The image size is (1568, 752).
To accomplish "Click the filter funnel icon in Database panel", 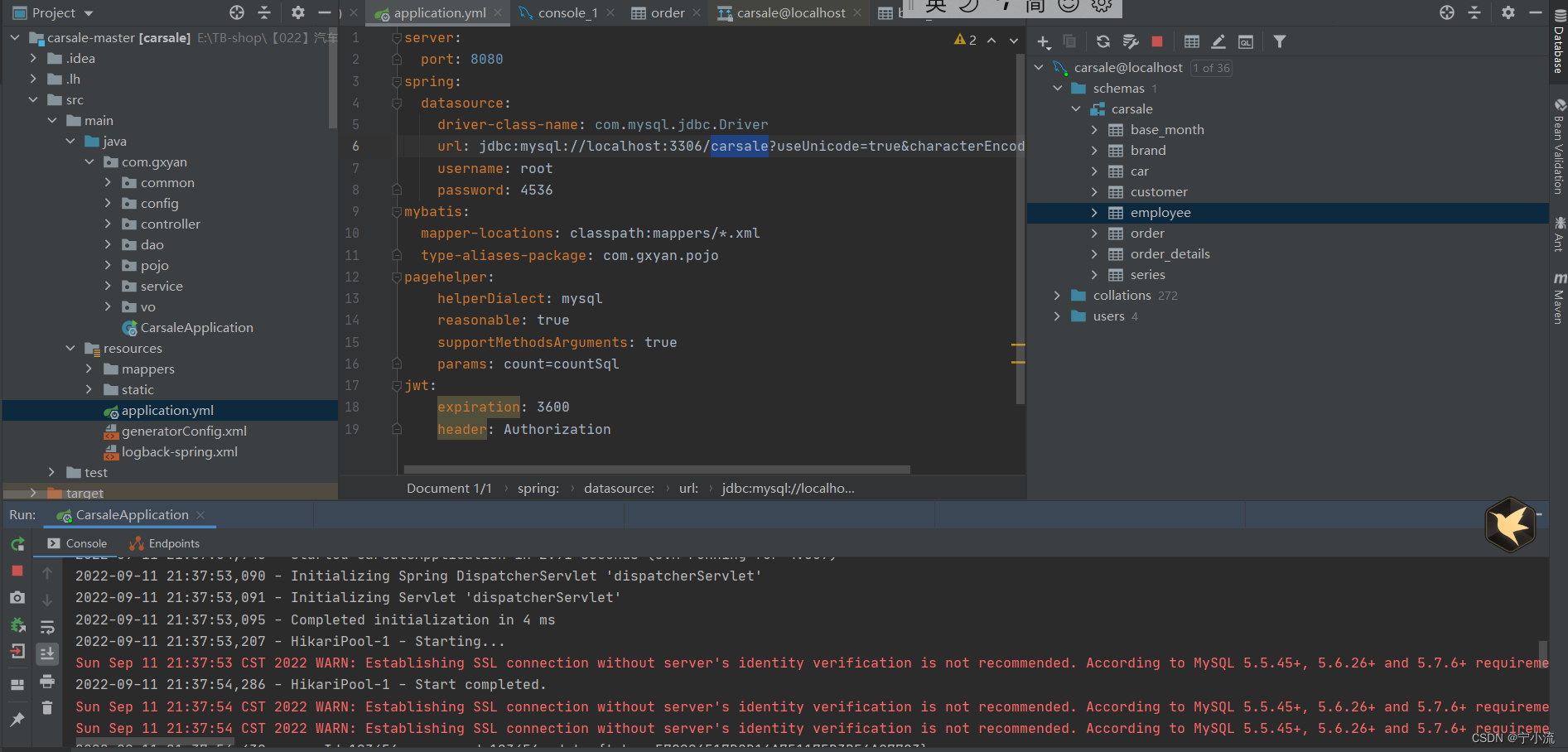I will coord(1280,41).
